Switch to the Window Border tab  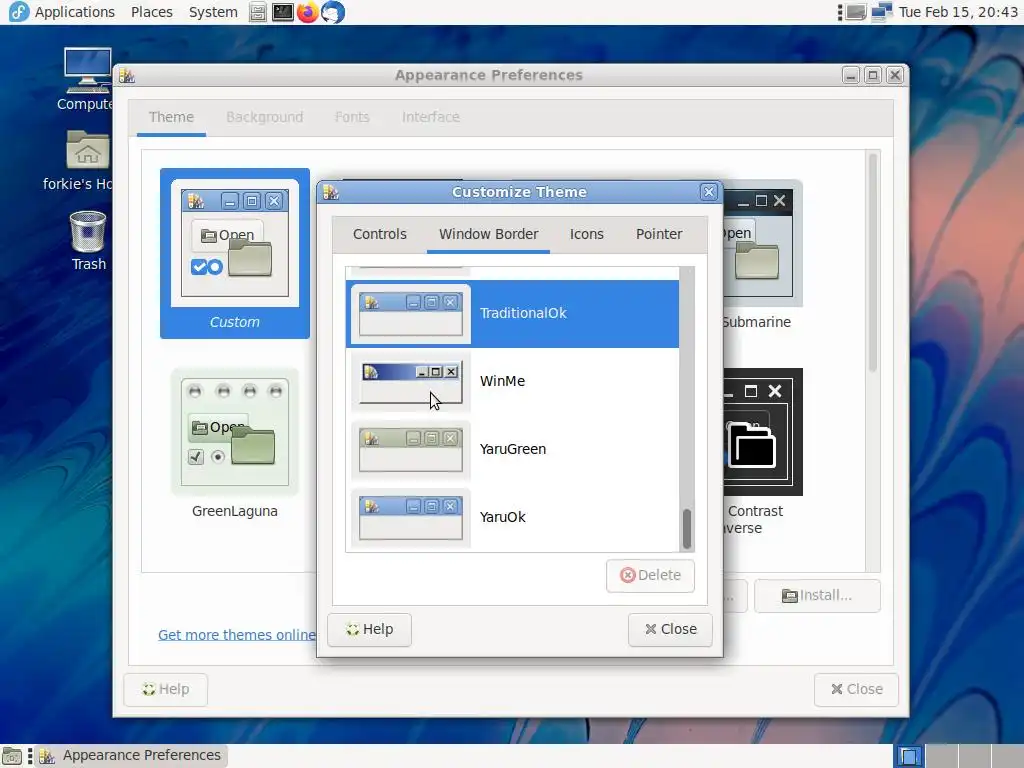[x=488, y=234]
